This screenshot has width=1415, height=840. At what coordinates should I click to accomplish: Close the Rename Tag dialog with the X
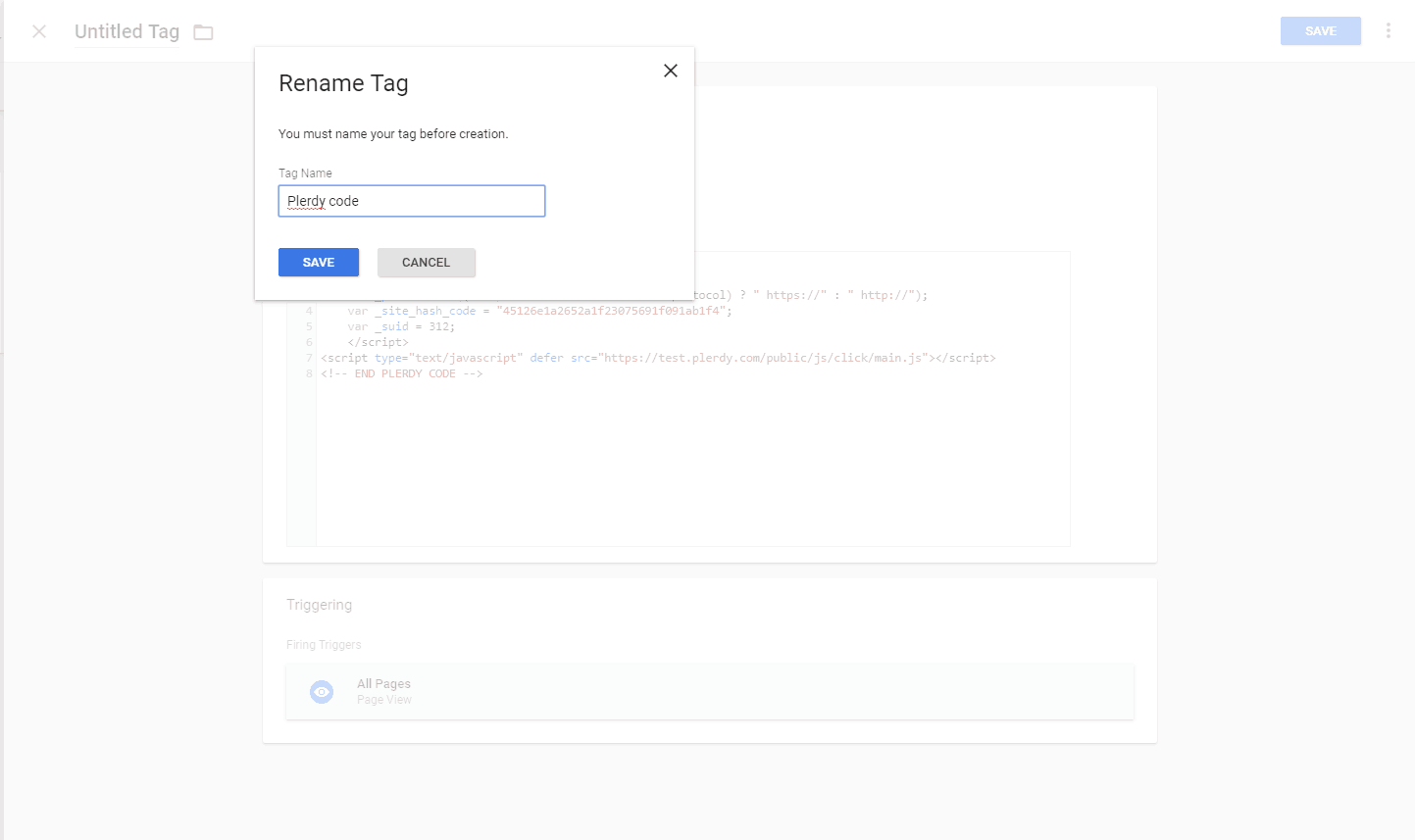(671, 71)
